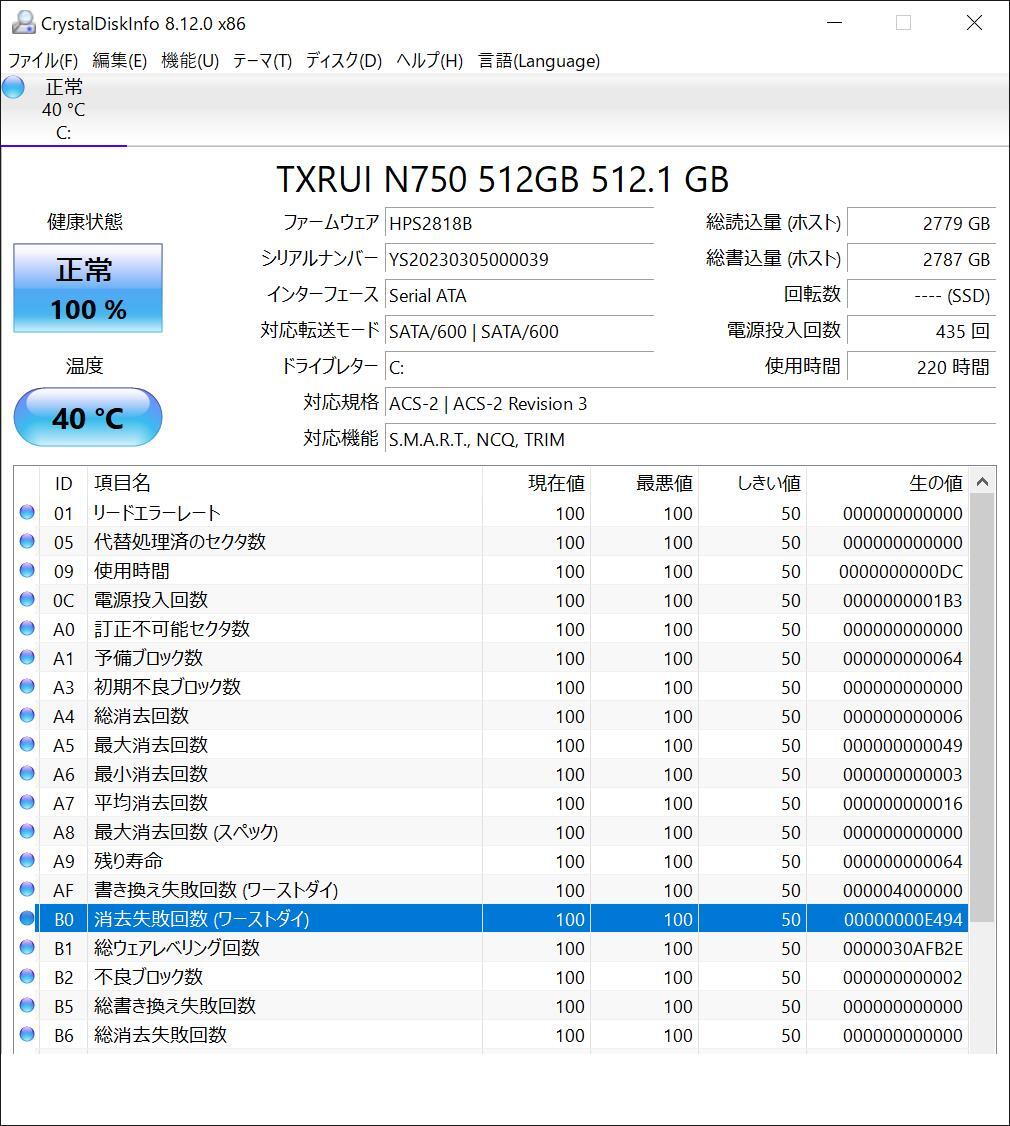Image resolution: width=1010 pixels, height=1126 pixels.
Task: Click status orb for 01 リードエラーレート row
Action: (x=27, y=512)
